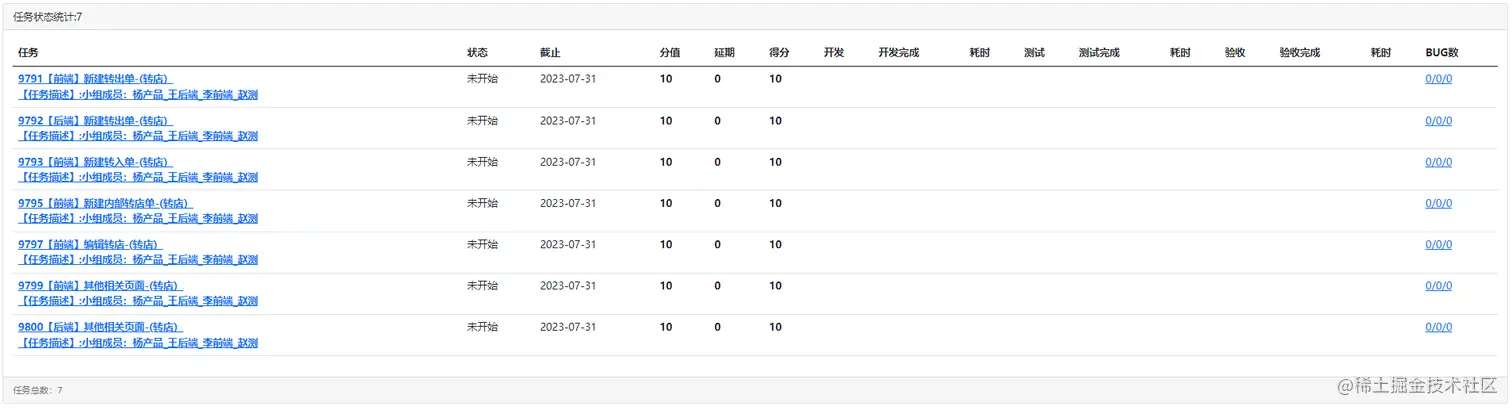Open task 9797 编辑转店 link
Screen dimensions: 1512x410
pyautogui.click(x=89, y=245)
